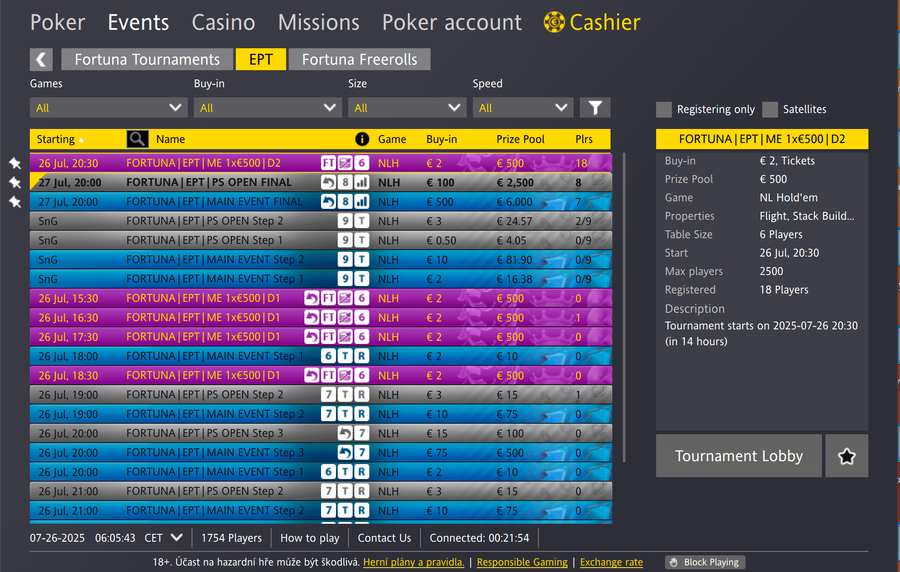The width and height of the screenshot is (900, 572).
Task: Switch to Fortuna Freerolls tab
Action: point(359,59)
